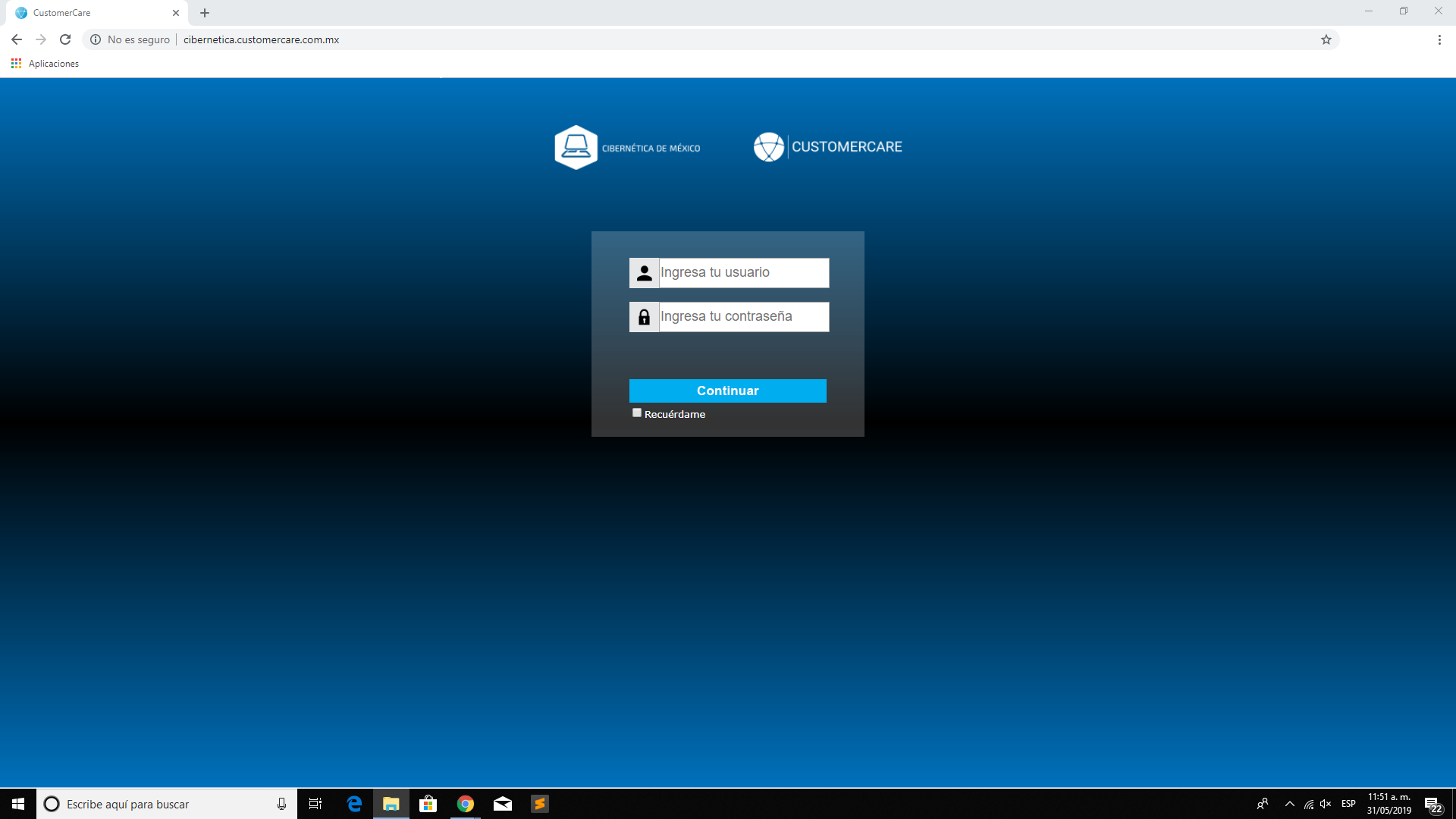Image resolution: width=1456 pixels, height=819 pixels.
Task: Bookmark this page with the star icon
Action: coord(1326,39)
